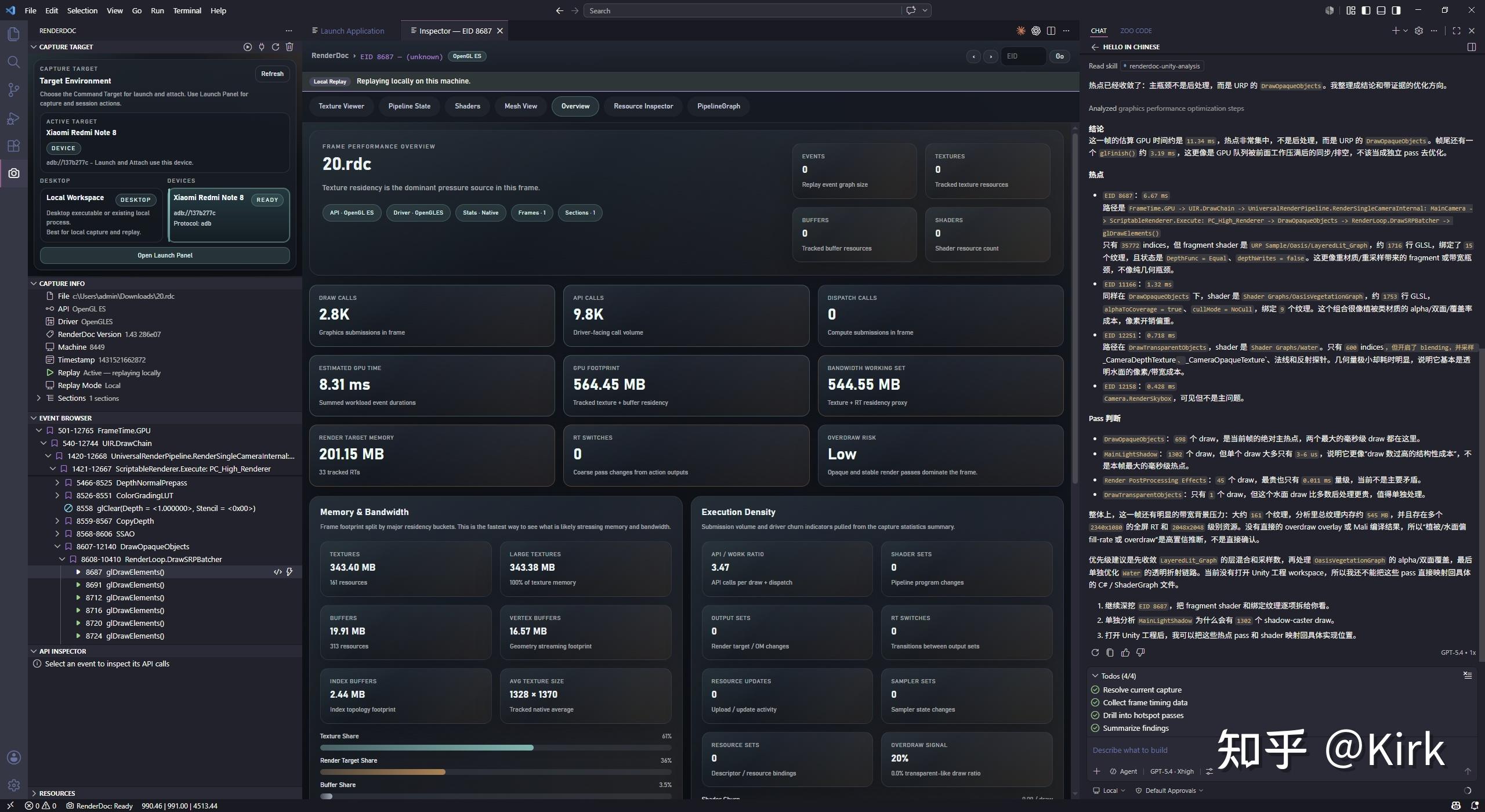Image resolution: width=1485 pixels, height=812 pixels.
Task: Open the chat settings gear icon
Action: point(1419,31)
